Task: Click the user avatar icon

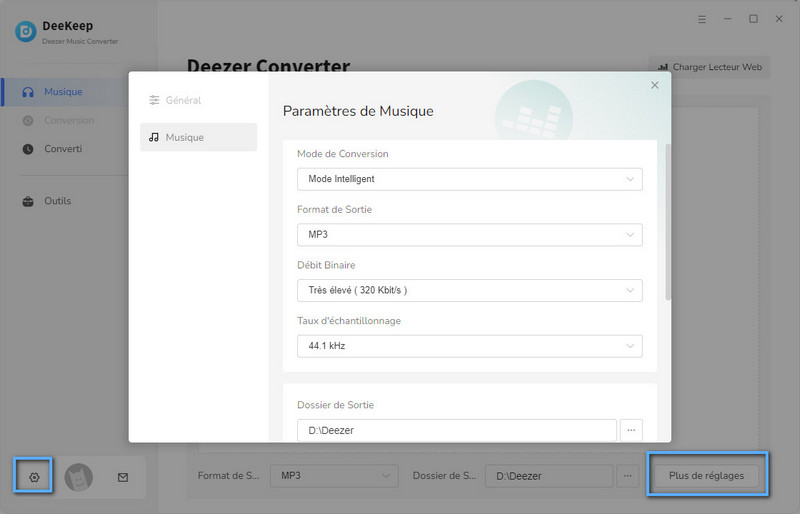Action: (79, 477)
